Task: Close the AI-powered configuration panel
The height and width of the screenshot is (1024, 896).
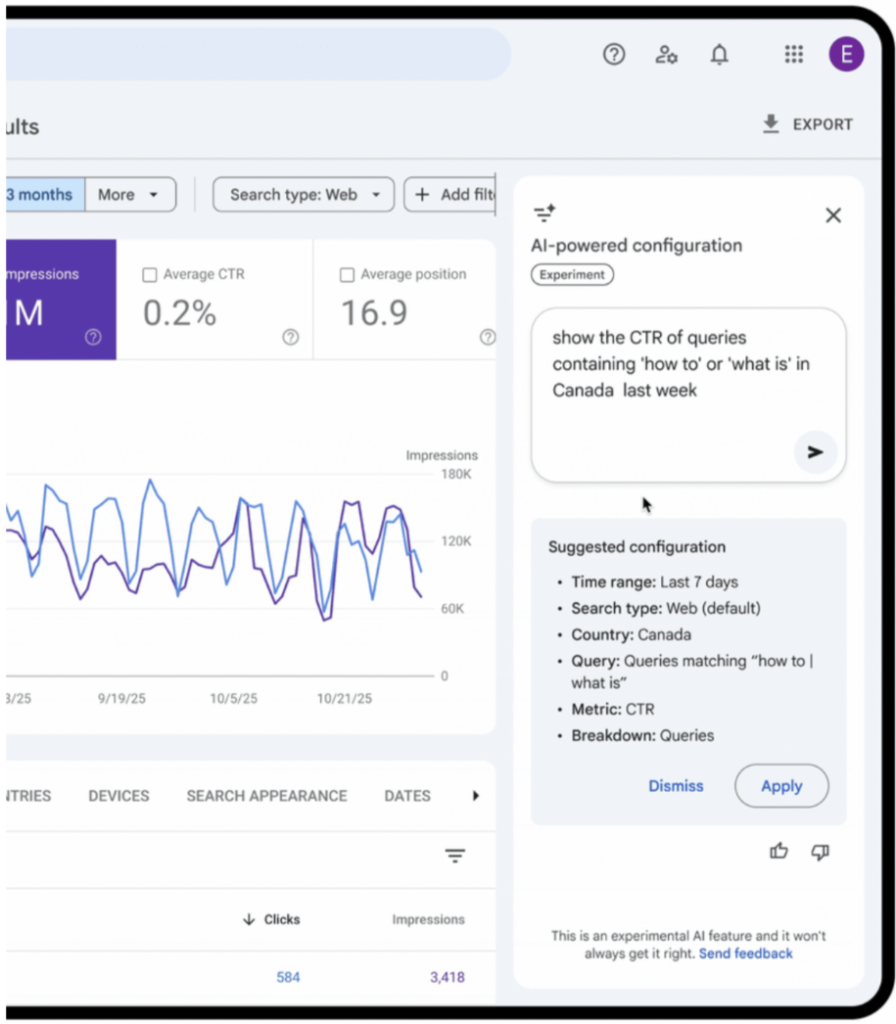Action: pyautogui.click(x=833, y=215)
